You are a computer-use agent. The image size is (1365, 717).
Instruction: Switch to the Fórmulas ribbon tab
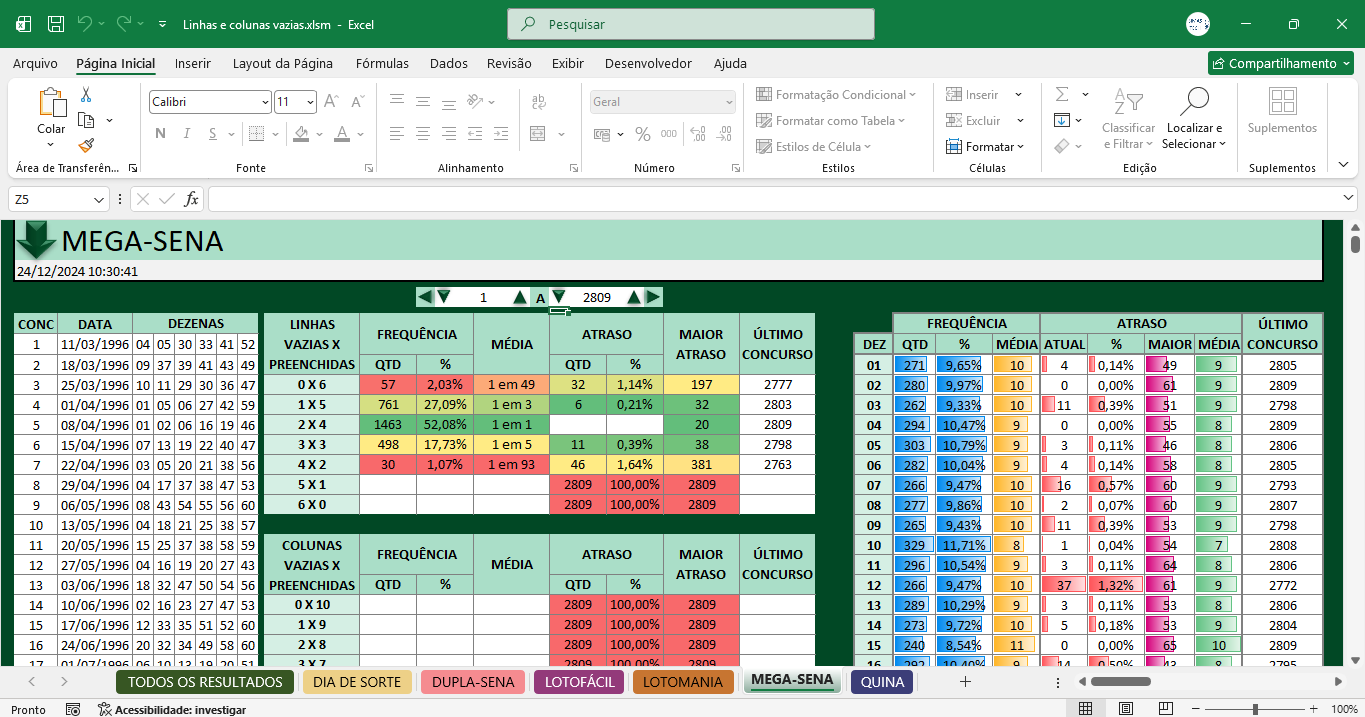pyautogui.click(x=382, y=63)
